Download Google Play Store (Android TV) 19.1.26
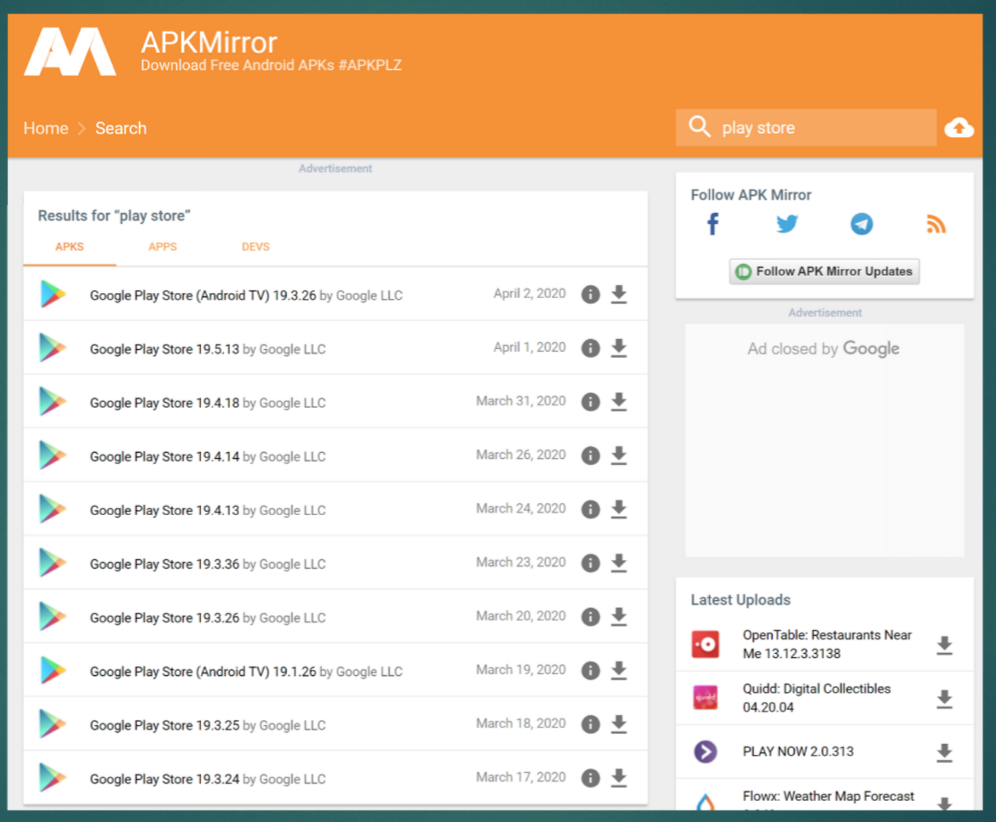Screen dimensions: 996x822 point(619,670)
